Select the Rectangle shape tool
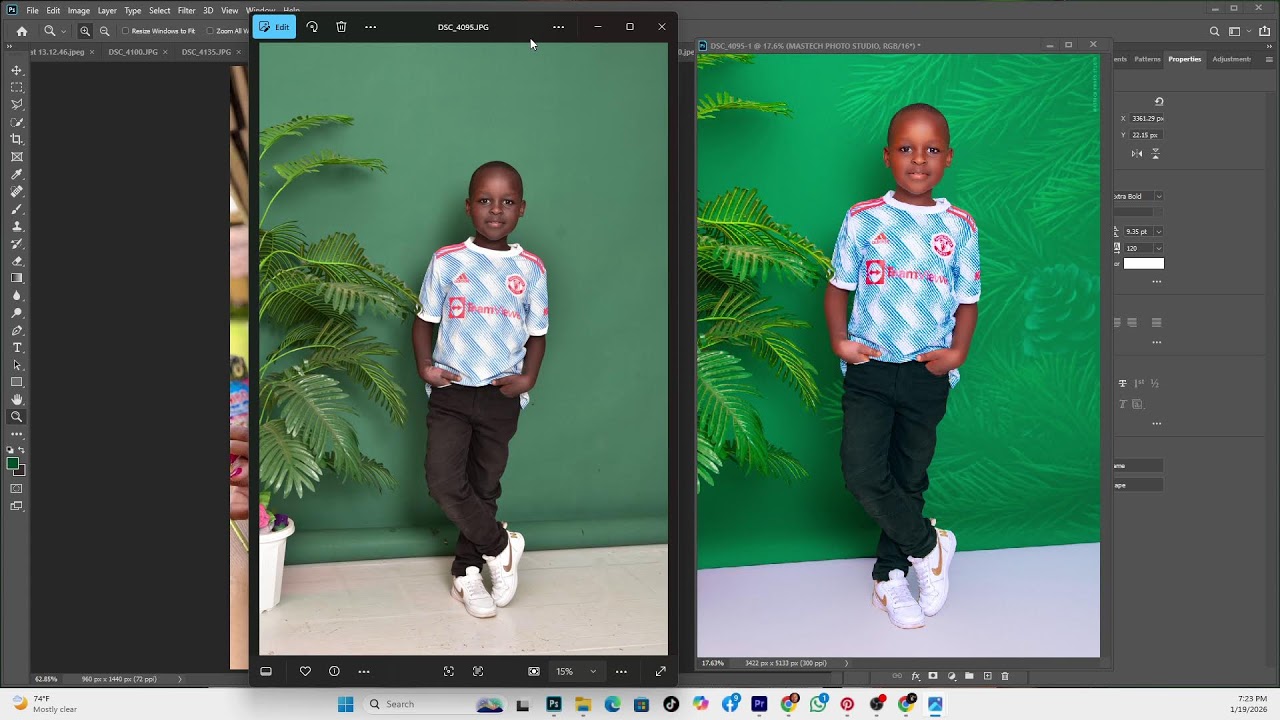 (17, 382)
